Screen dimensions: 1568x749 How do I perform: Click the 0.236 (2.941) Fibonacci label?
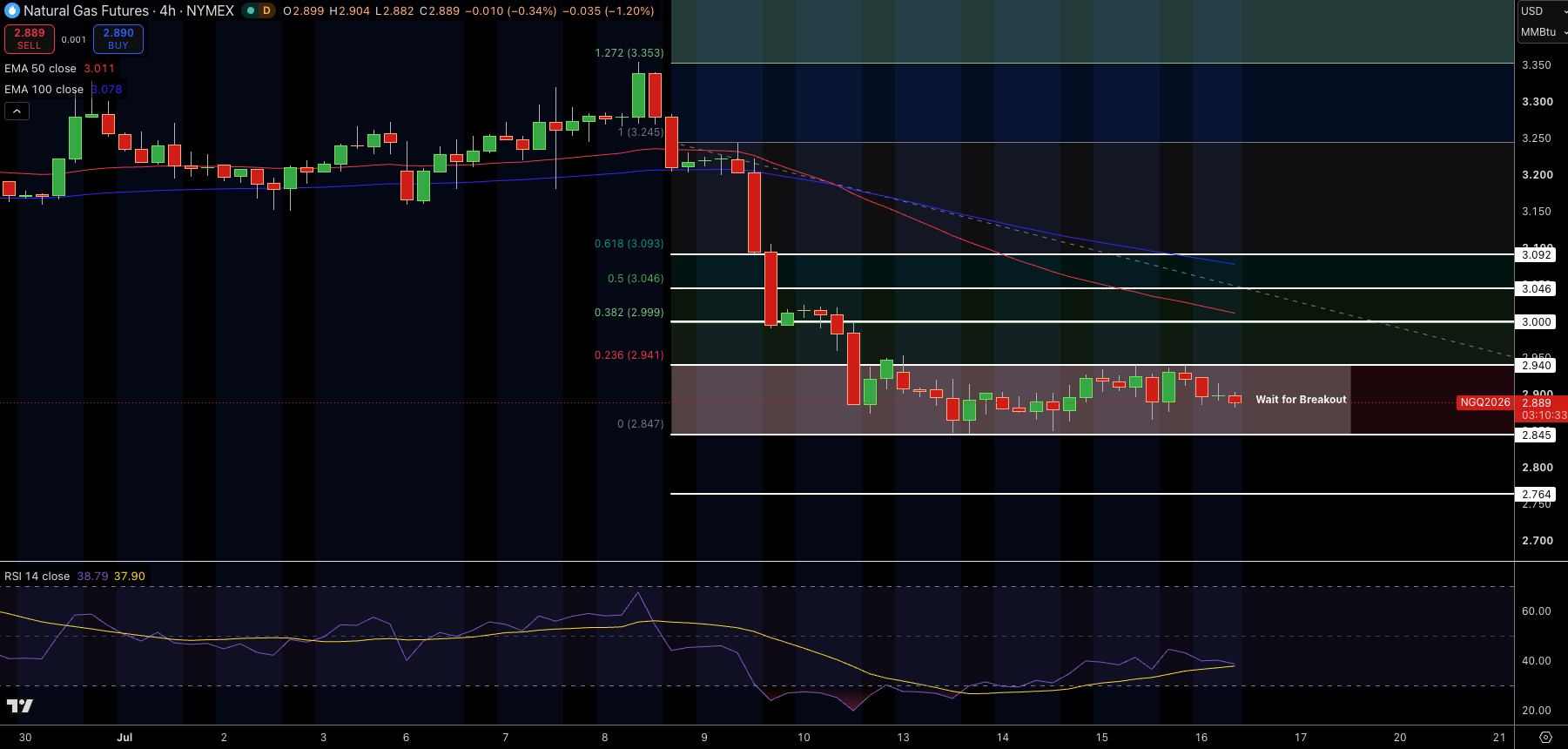629,355
